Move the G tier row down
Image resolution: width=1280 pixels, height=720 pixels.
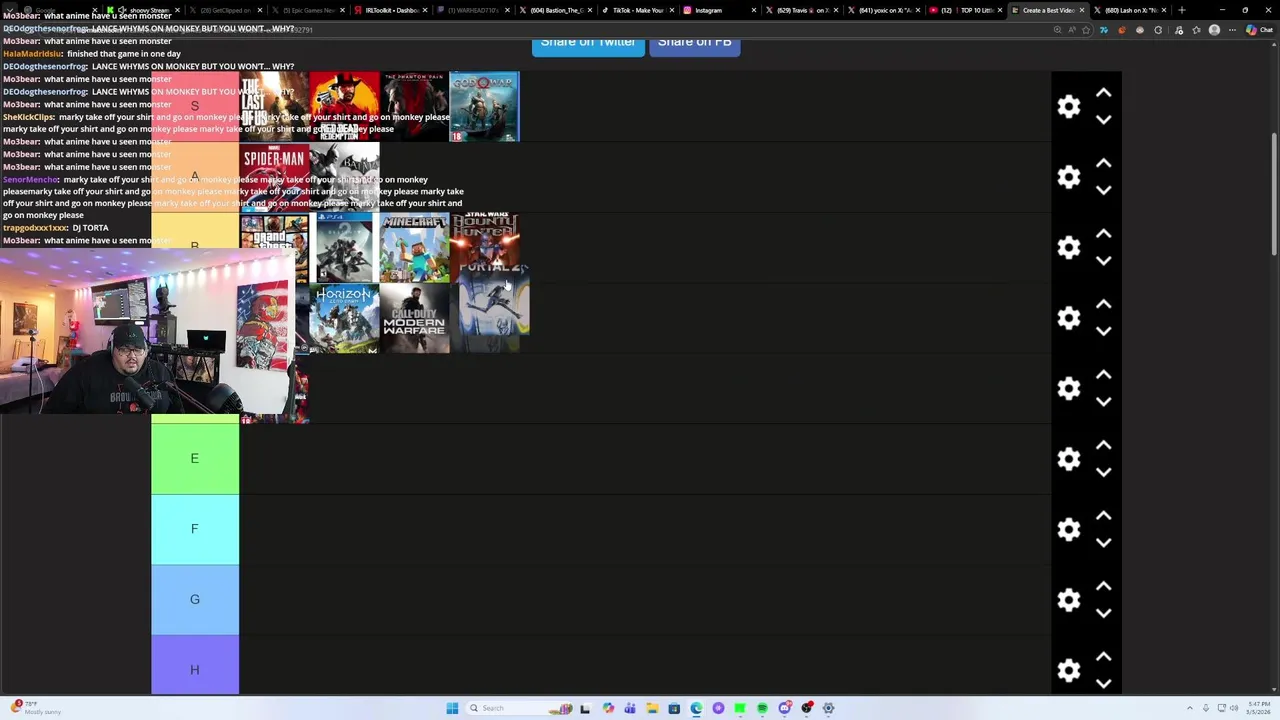[x=1103, y=613]
